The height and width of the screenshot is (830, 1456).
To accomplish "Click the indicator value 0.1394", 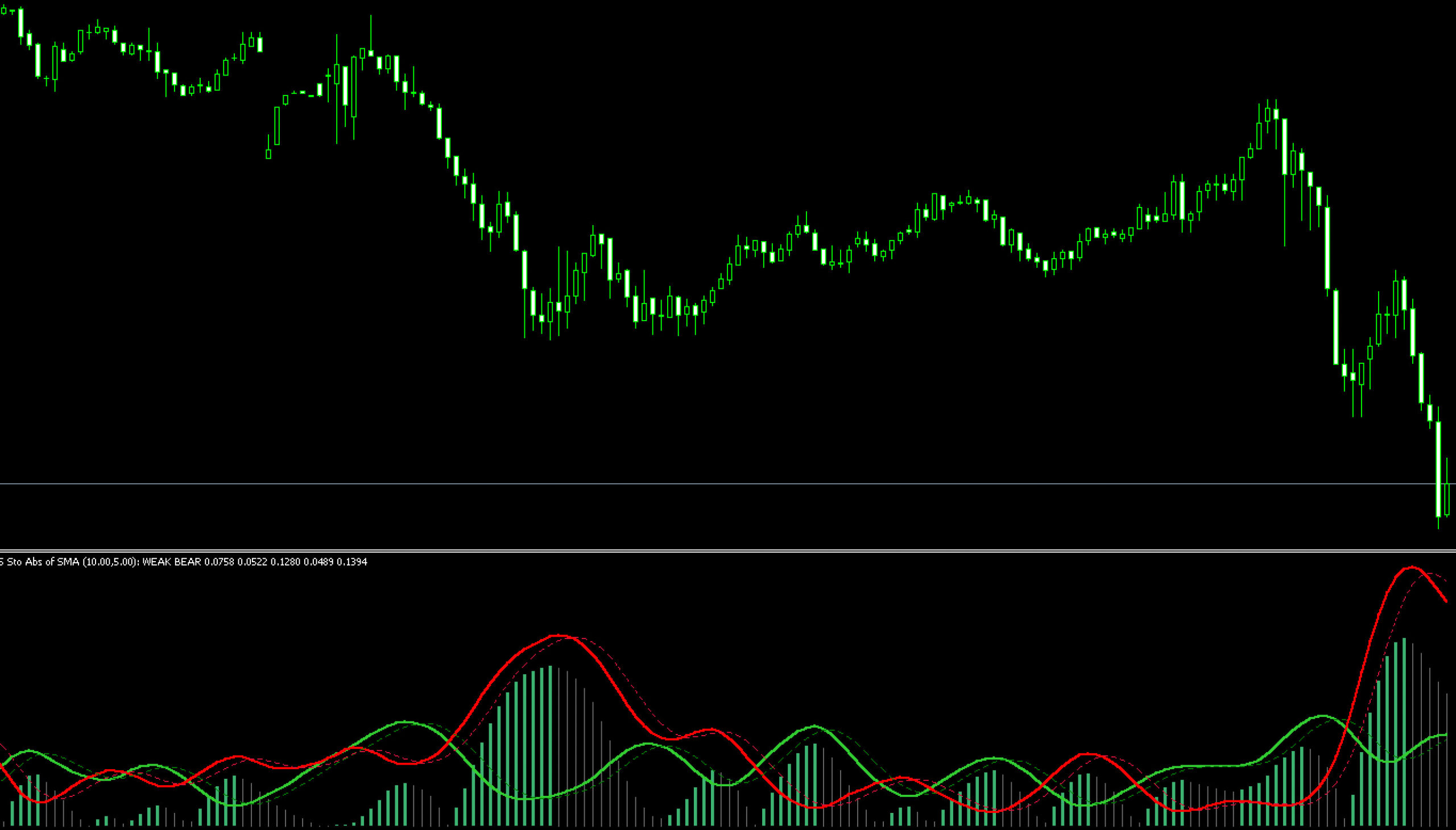I will [x=352, y=562].
